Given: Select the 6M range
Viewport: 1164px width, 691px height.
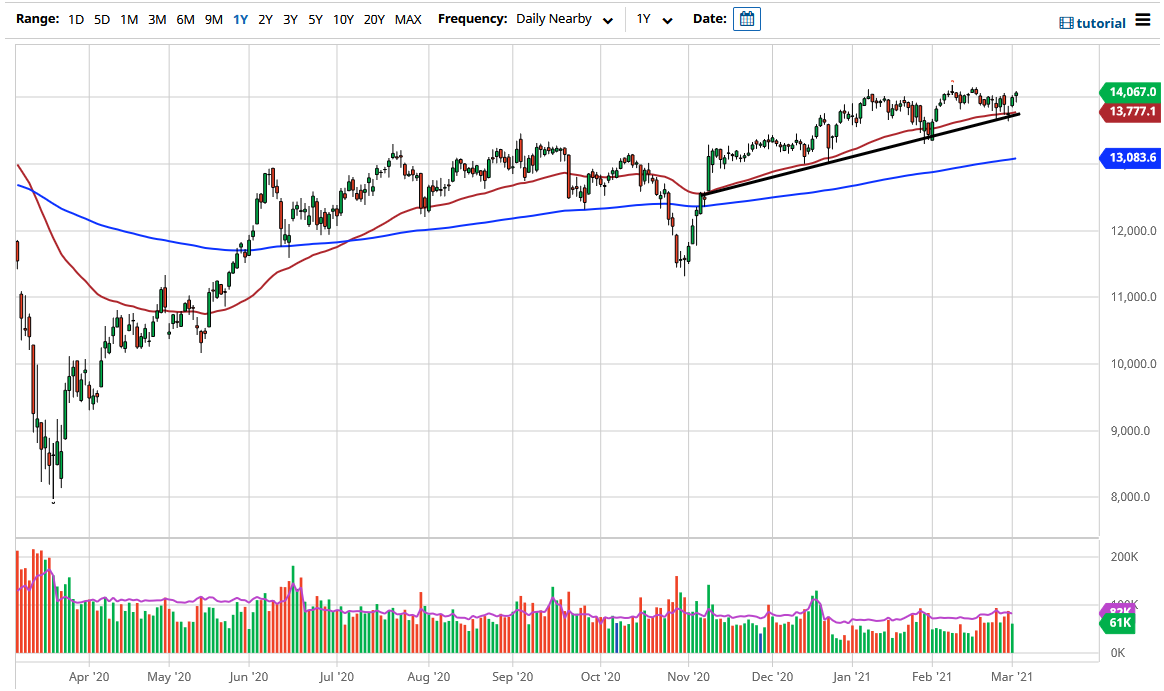Looking at the screenshot, I should [184, 18].
